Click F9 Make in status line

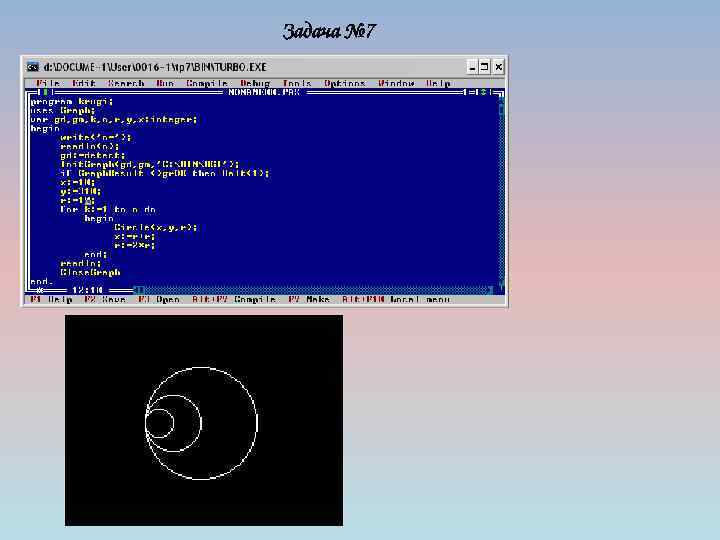pyautogui.click(x=309, y=299)
